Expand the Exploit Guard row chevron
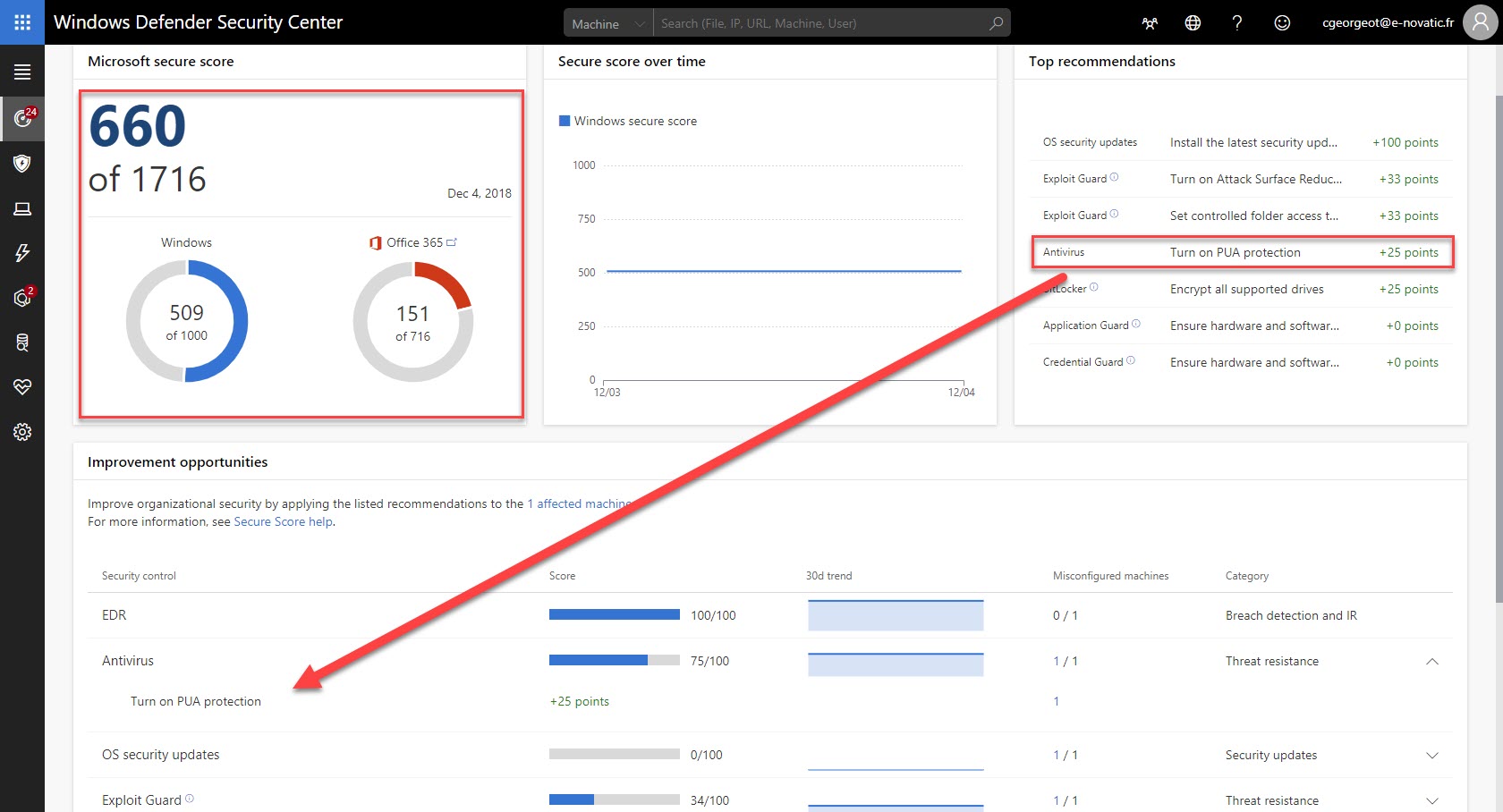Image resolution: width=1503 pixels, height=812 pixels. point(1432,801)
